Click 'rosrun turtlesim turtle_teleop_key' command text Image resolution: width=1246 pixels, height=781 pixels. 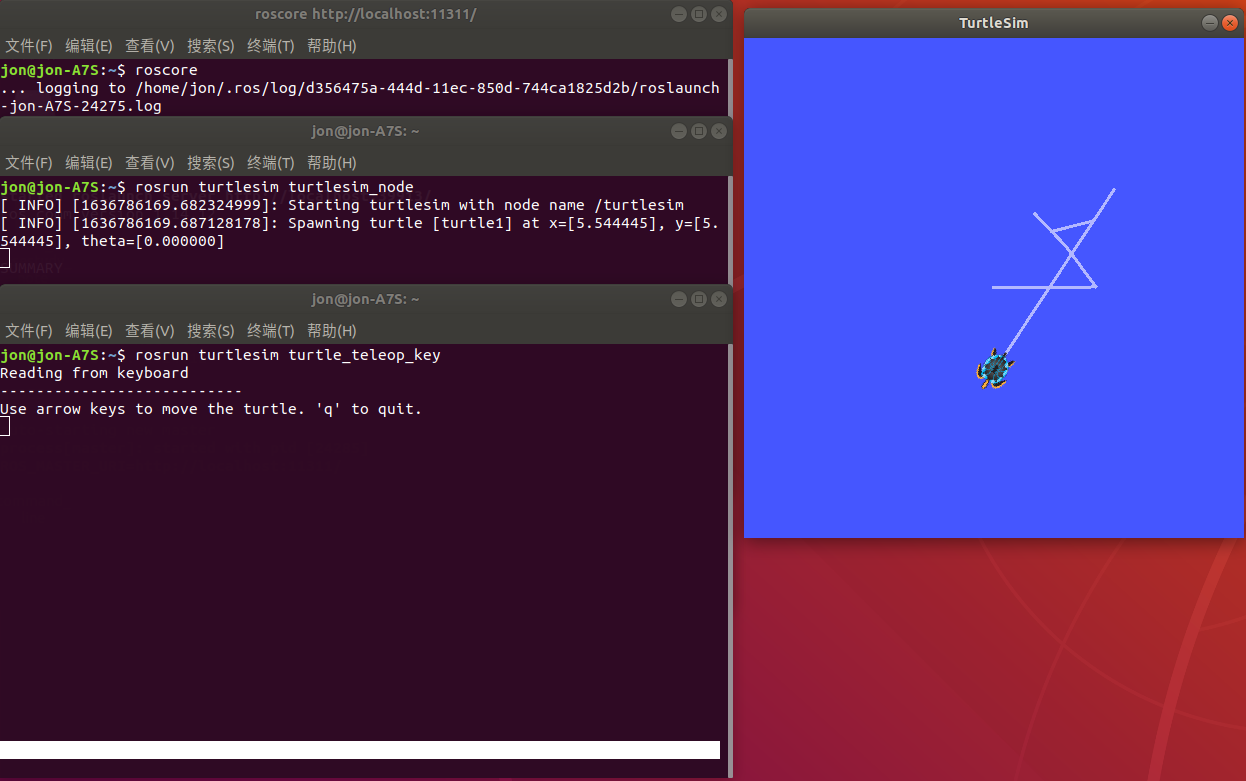click(287, 355)
